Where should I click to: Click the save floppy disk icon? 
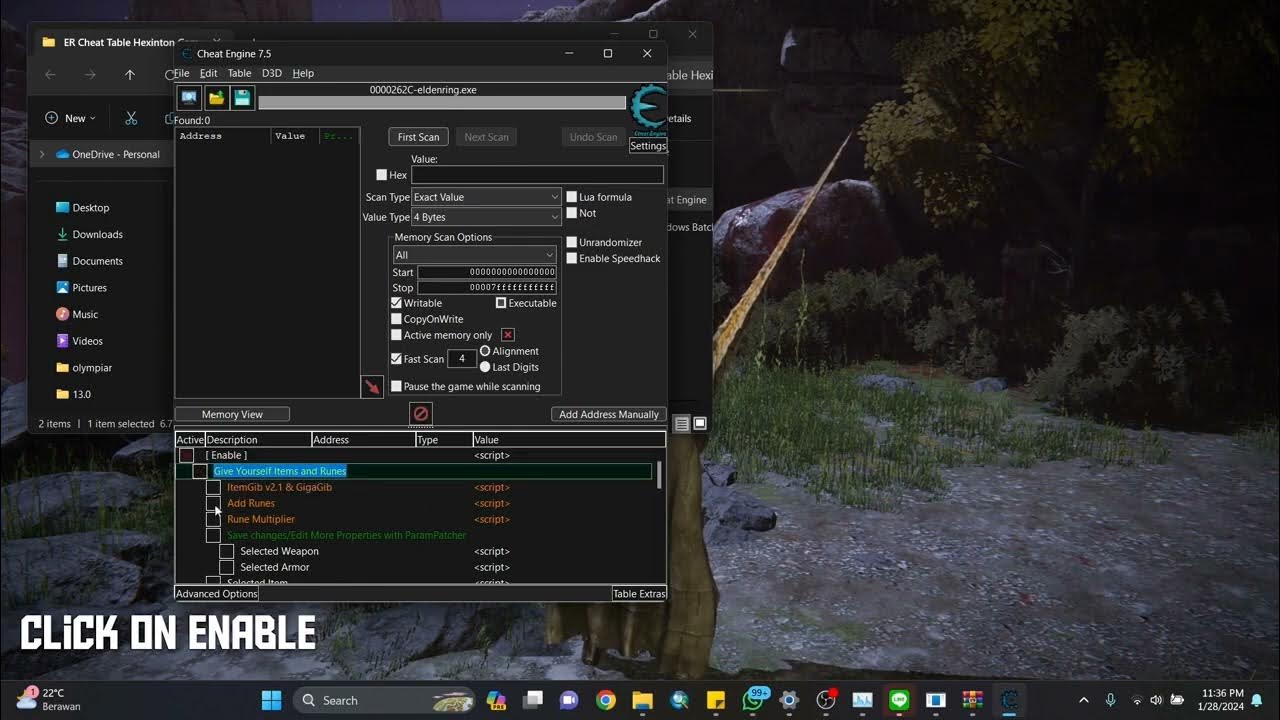coord(243,97)
